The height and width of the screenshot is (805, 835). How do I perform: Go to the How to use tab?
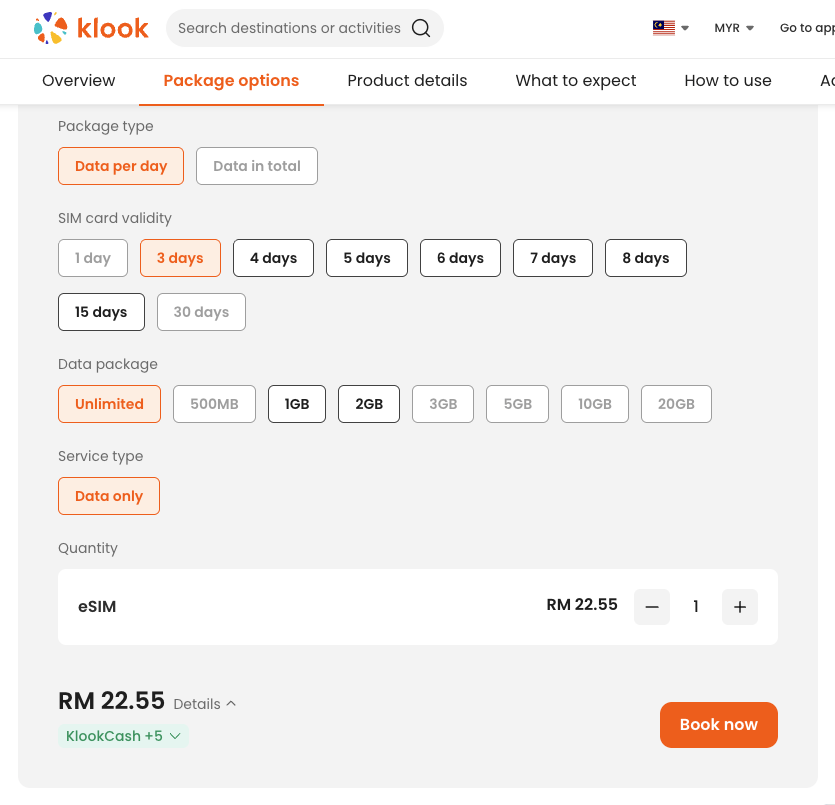point(728,81)
